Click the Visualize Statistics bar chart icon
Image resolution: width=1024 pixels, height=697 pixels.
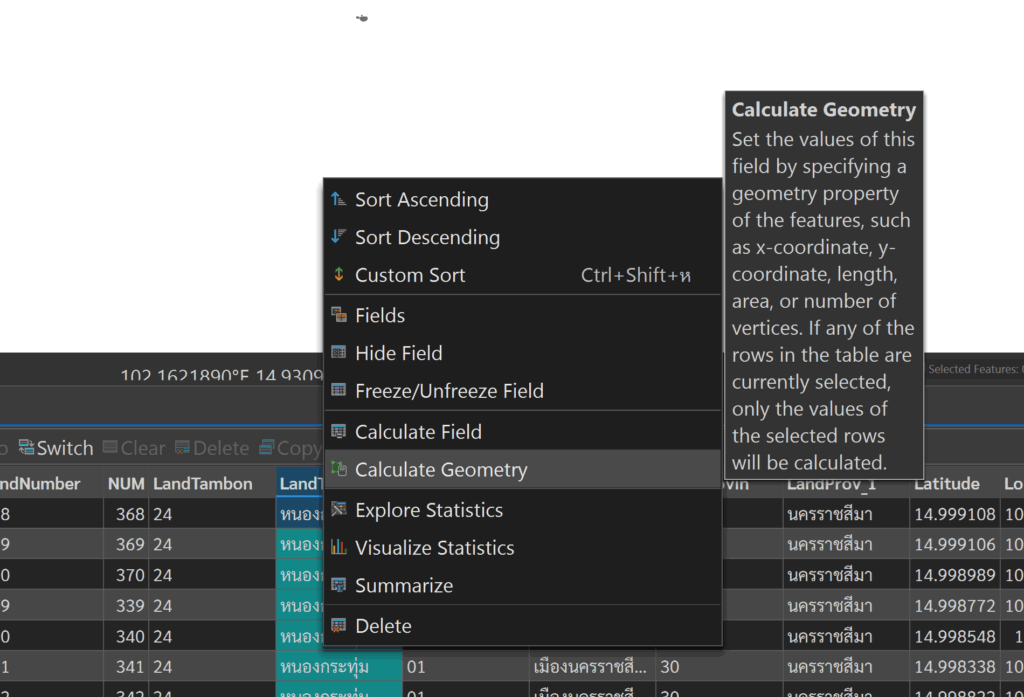pos(339,549)
